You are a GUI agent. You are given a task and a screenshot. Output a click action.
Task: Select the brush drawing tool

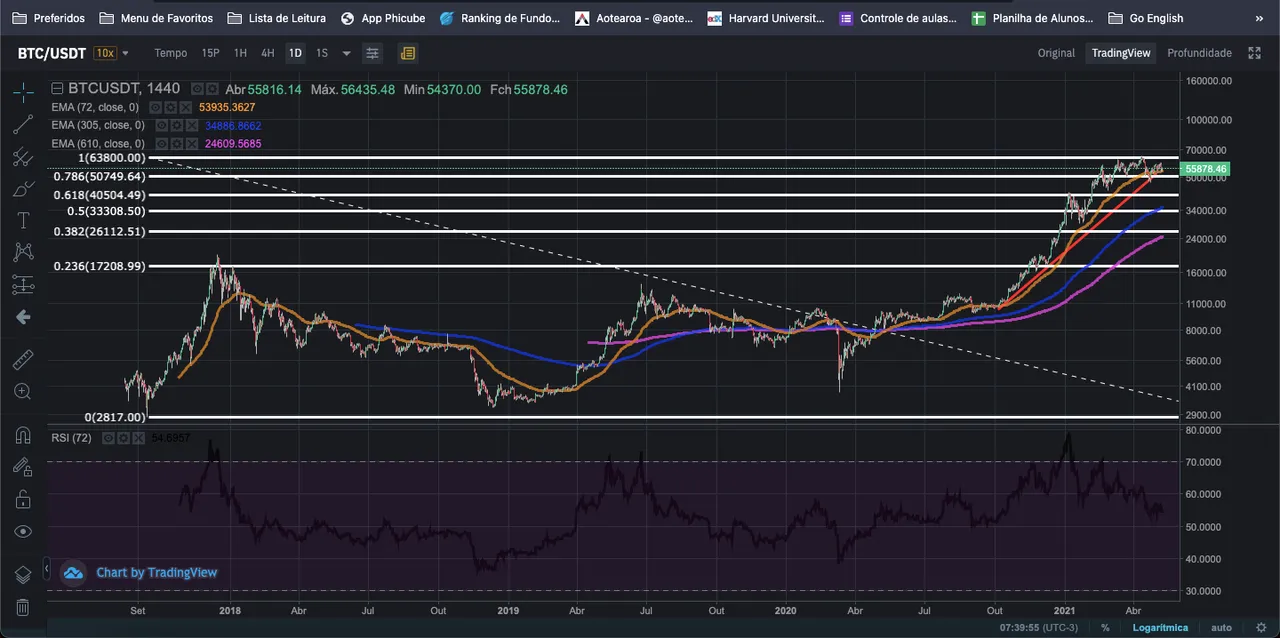(x=23, y=188)
